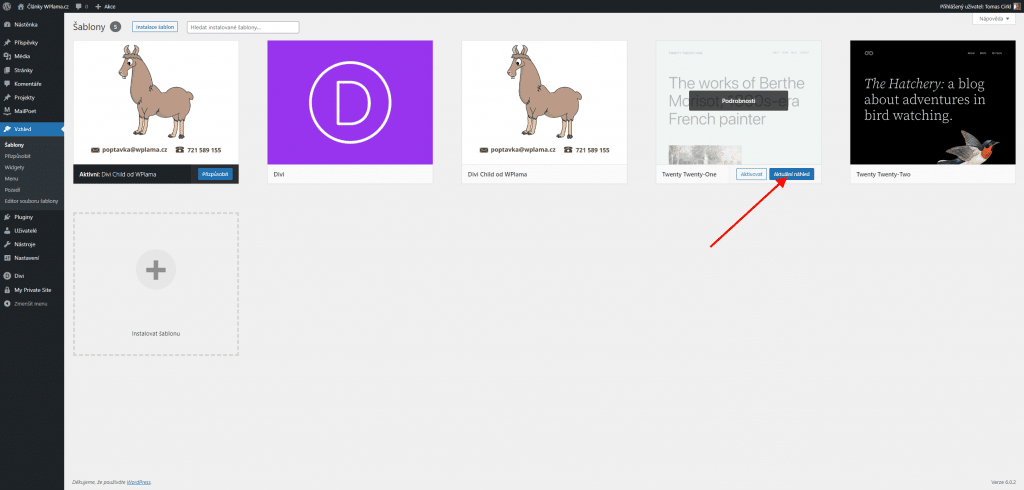1024x490 pixels.
Task: Click the Příspěvky pin icon
Action: pyautogui.click(x=7, y=42)
